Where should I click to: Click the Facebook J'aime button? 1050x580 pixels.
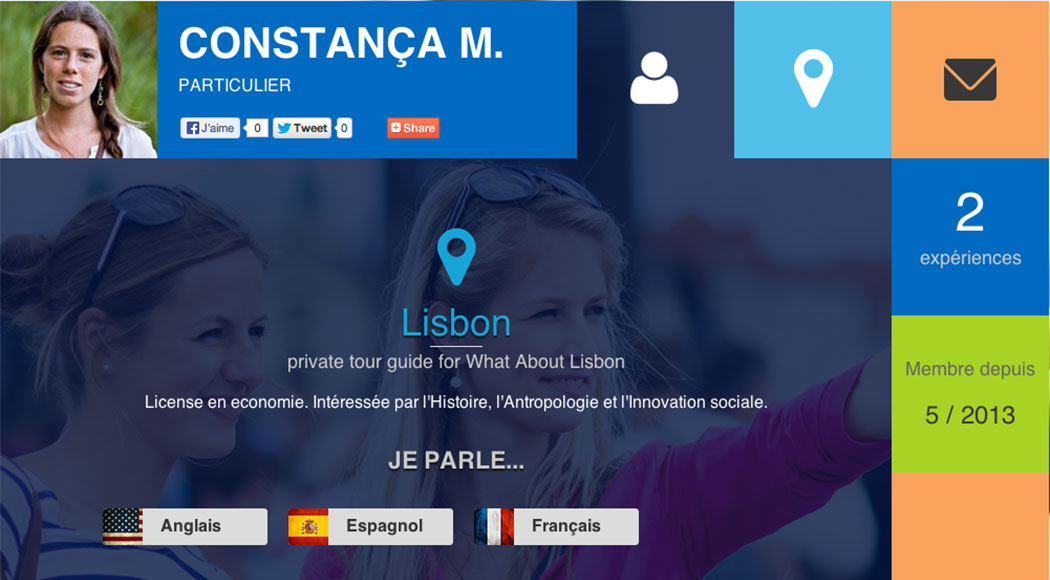(210, 128)
